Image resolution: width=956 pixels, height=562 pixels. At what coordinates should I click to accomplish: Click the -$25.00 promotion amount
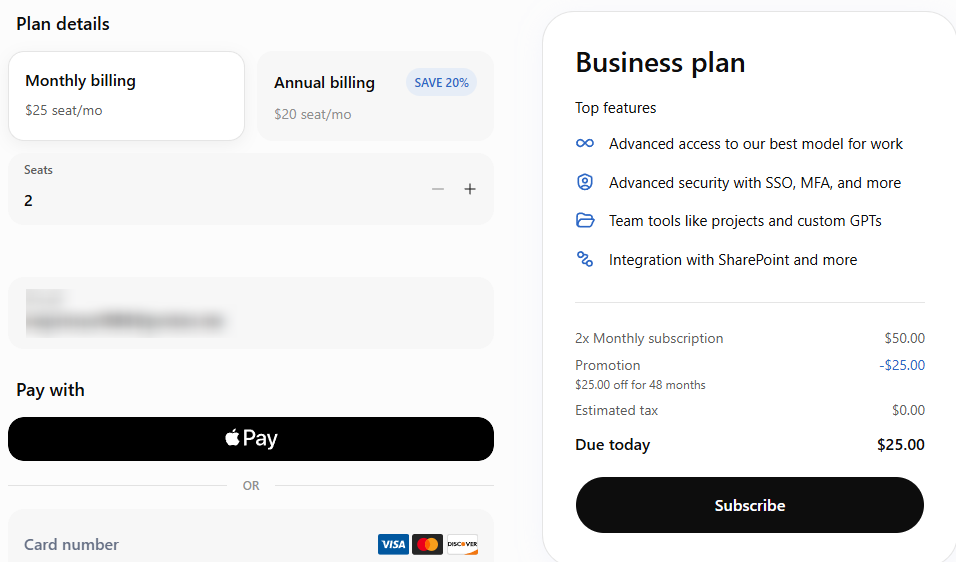pos(902,365)
